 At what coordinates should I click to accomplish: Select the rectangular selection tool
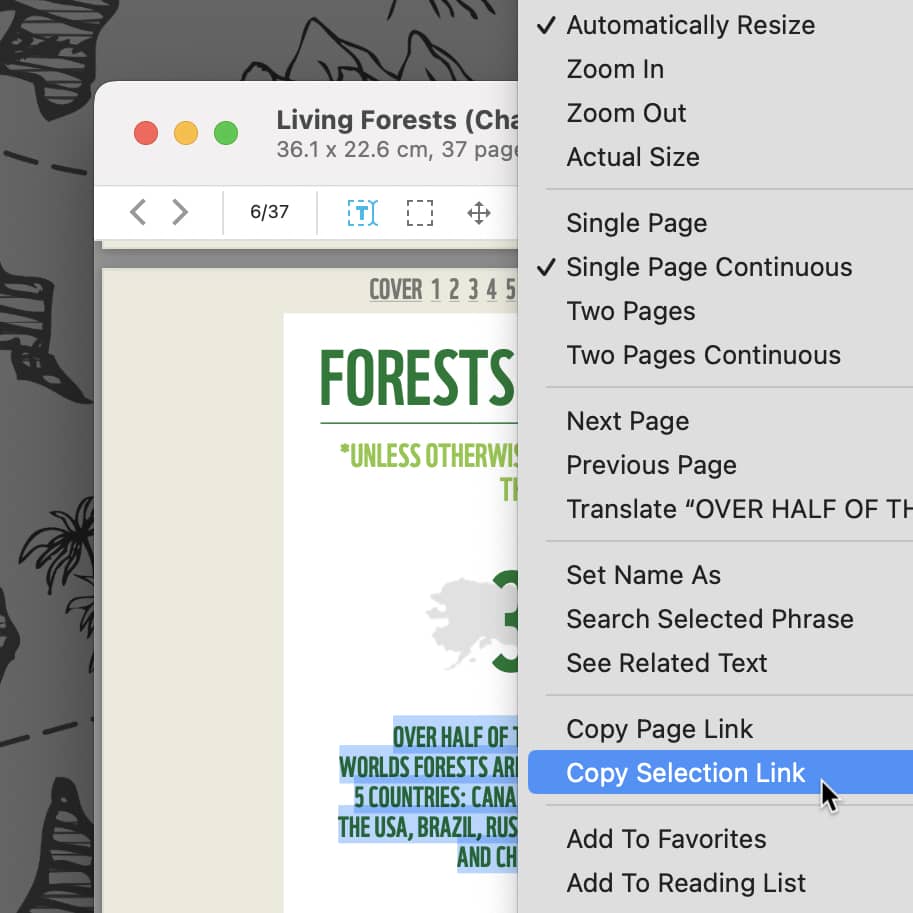[420, 213]
